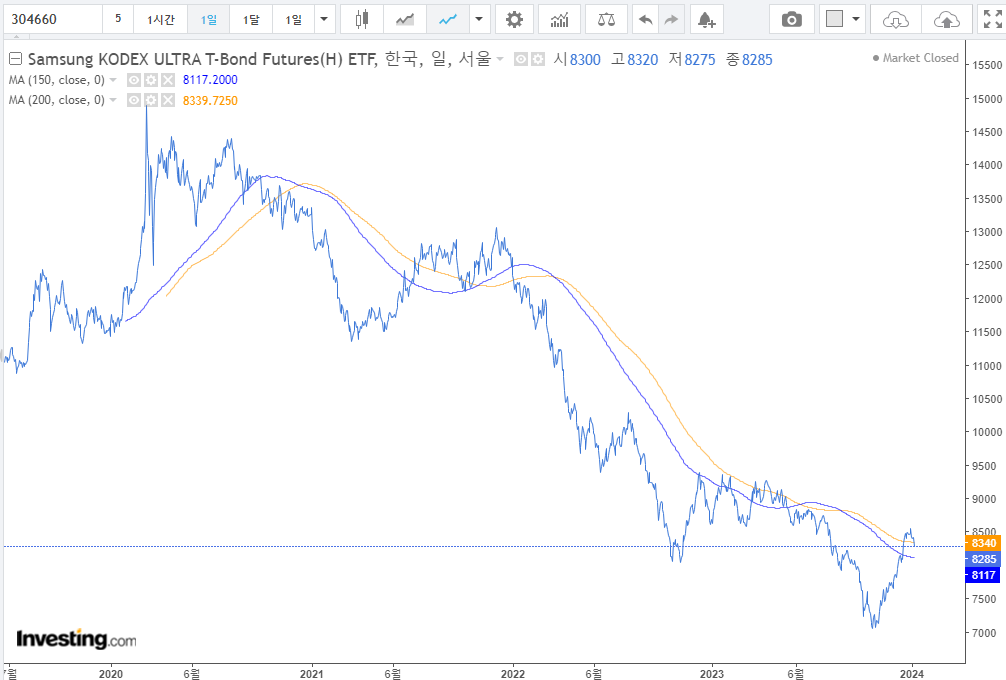Click the Samsung KODEX ULTRA T-Bond title
1006x680 pixels.
(203, 60)
